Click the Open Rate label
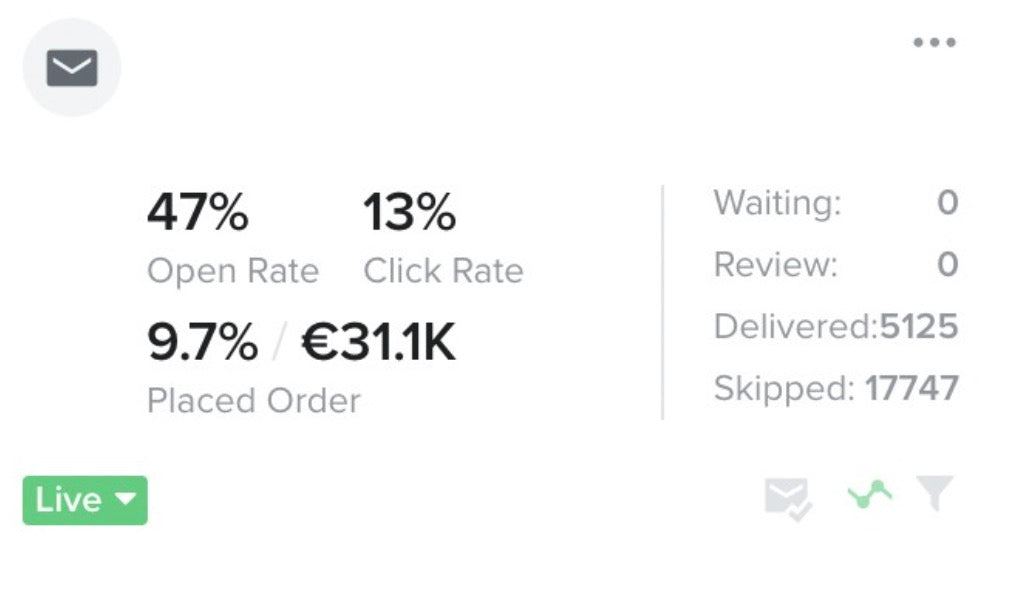 click(x=232, y=271)
